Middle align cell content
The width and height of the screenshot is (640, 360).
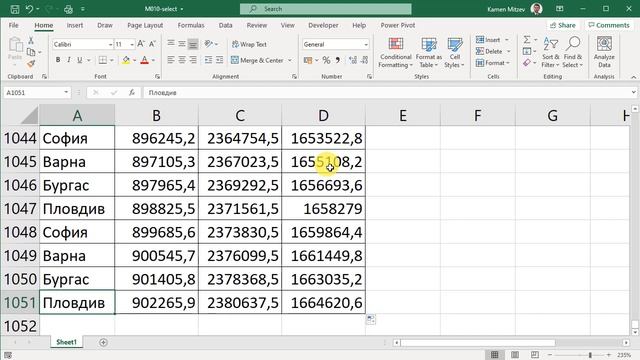pyautogui.click(x=182, y=43)
